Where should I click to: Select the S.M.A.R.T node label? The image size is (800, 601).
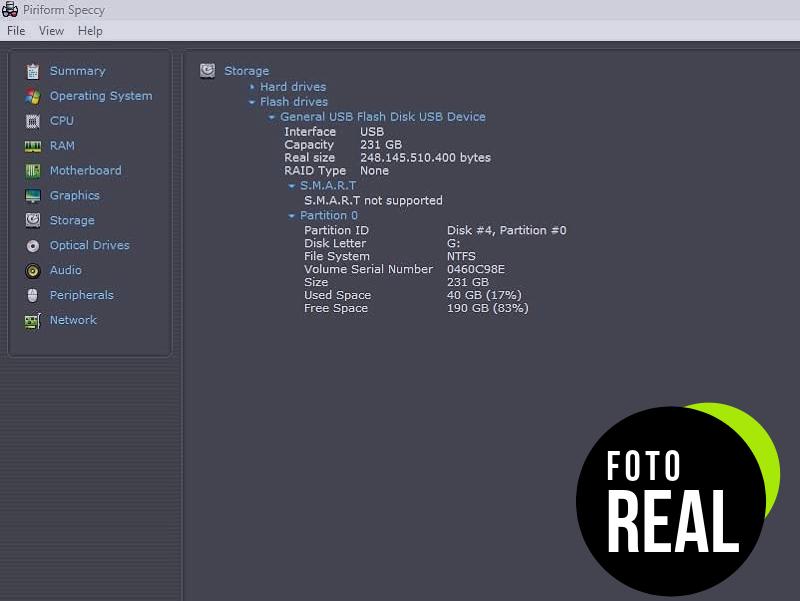point(328,186)
